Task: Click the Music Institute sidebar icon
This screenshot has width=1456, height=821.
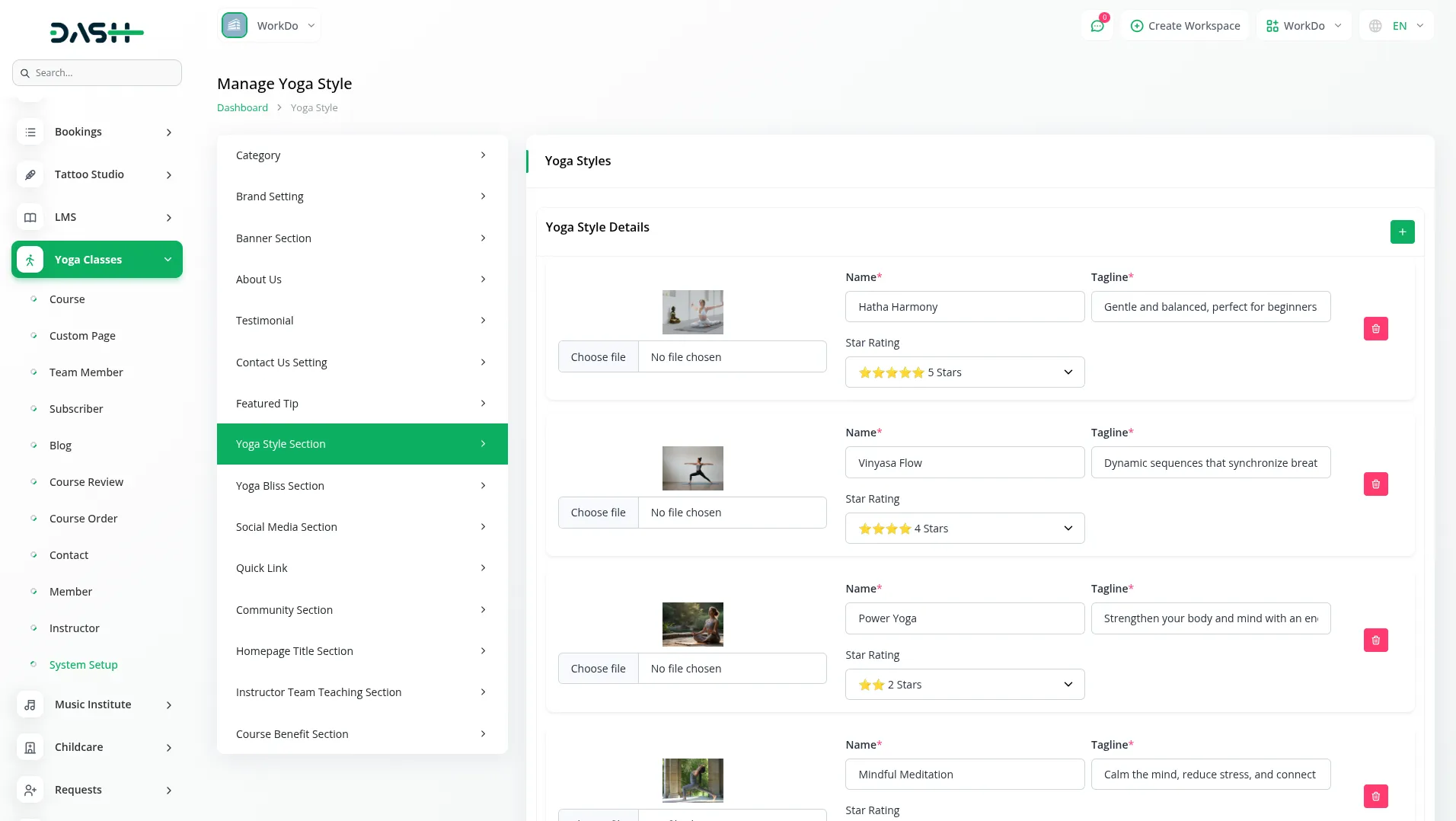Action: click(x=30, y=704)
